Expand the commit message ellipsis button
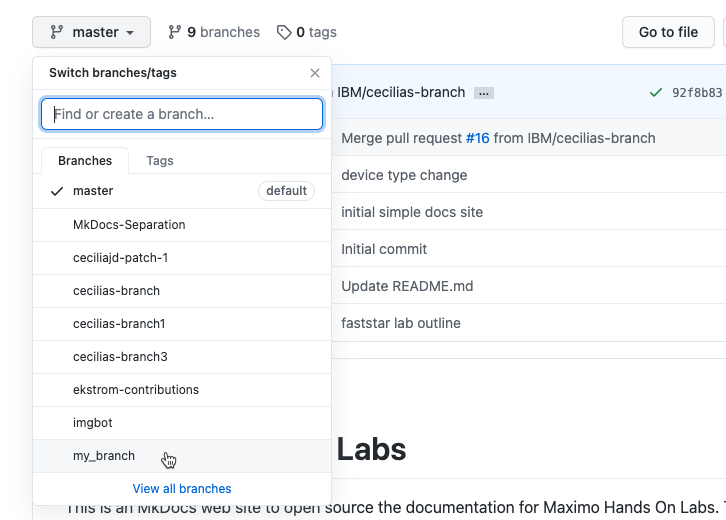Screen dimensions: 726x520 (484, 93)
